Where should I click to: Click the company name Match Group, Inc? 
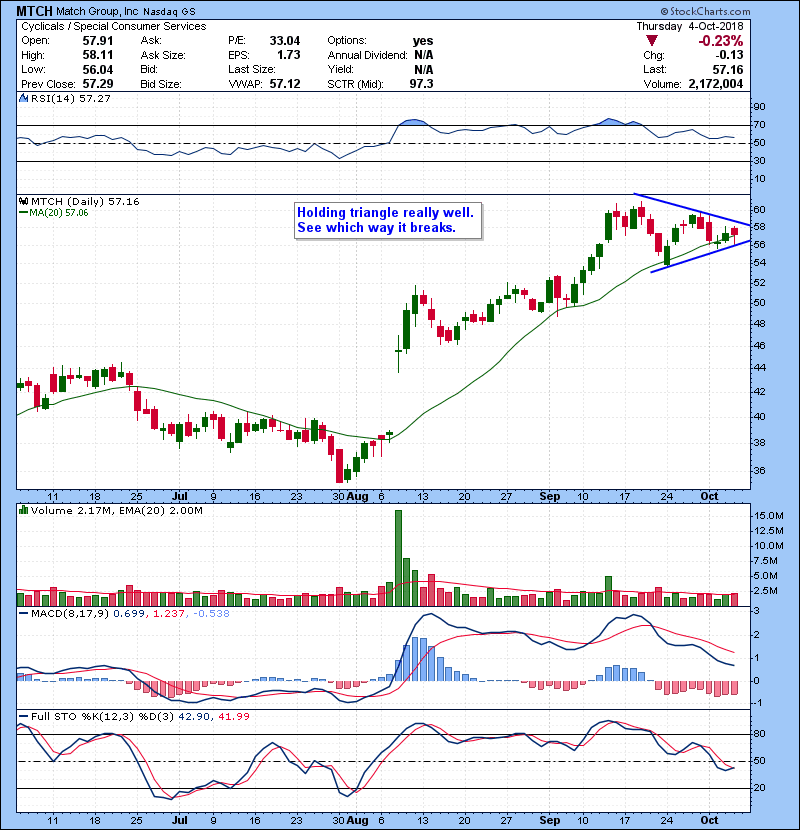tap(97, 11)
